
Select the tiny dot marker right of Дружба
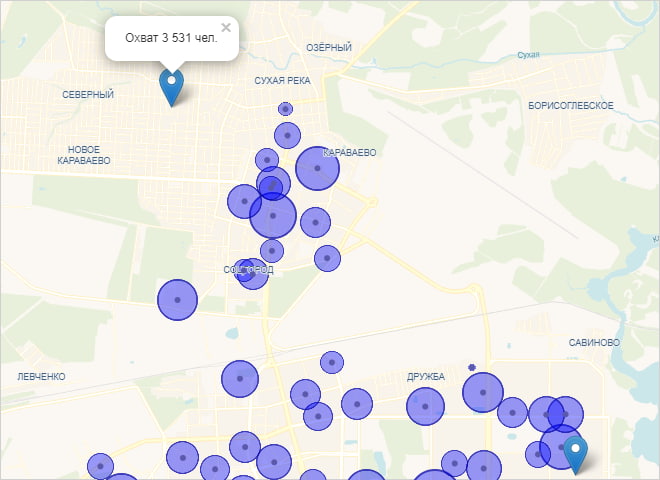471,367
